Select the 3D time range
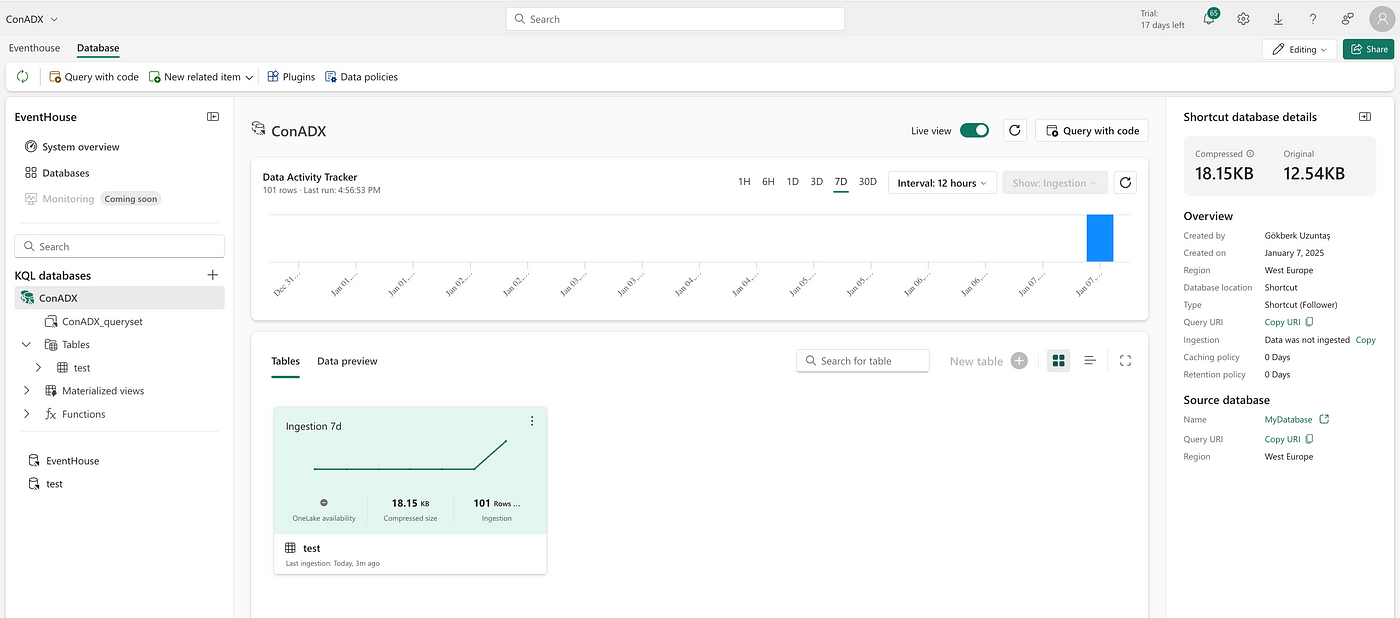This screenshot has height=618, width=1400. [816, 182]
